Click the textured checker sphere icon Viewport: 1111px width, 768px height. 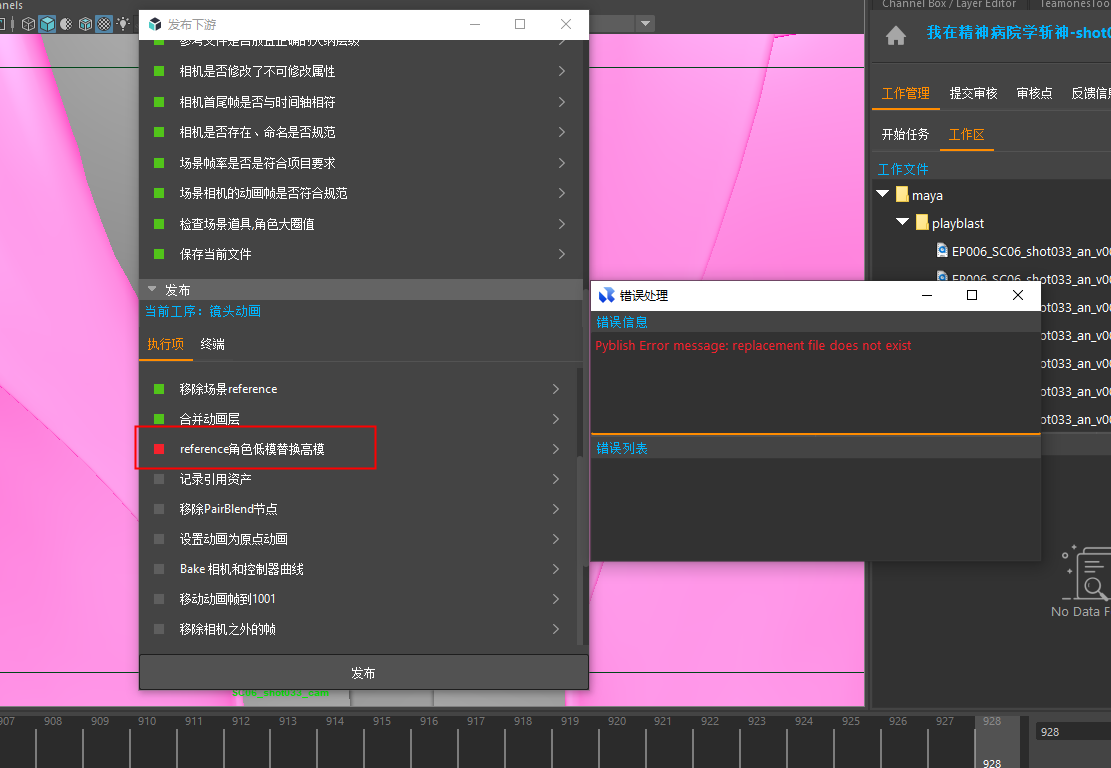[103, 23]
